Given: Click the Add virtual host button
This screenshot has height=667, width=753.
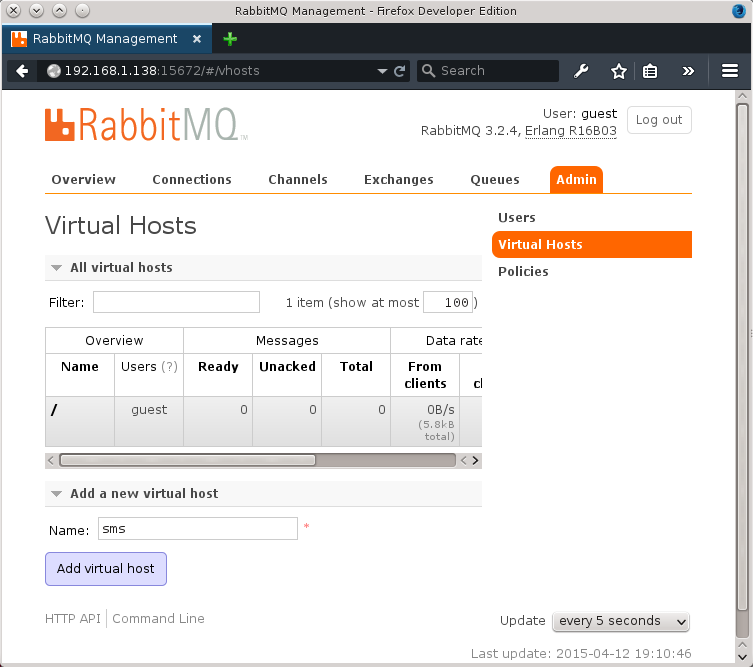Looking at the screenshot, I should [106, 569].
